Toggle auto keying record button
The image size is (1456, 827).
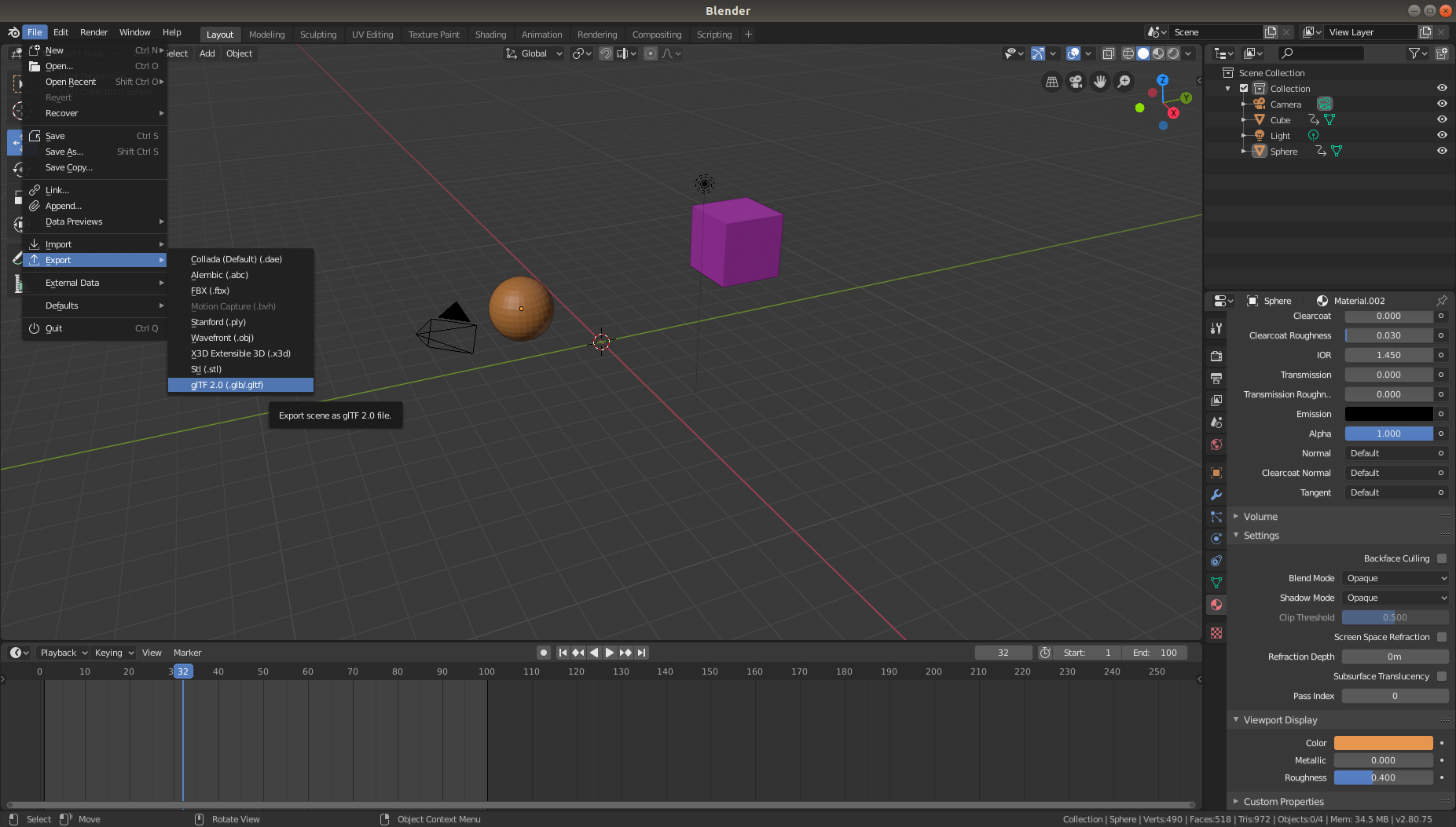[543, 653]
